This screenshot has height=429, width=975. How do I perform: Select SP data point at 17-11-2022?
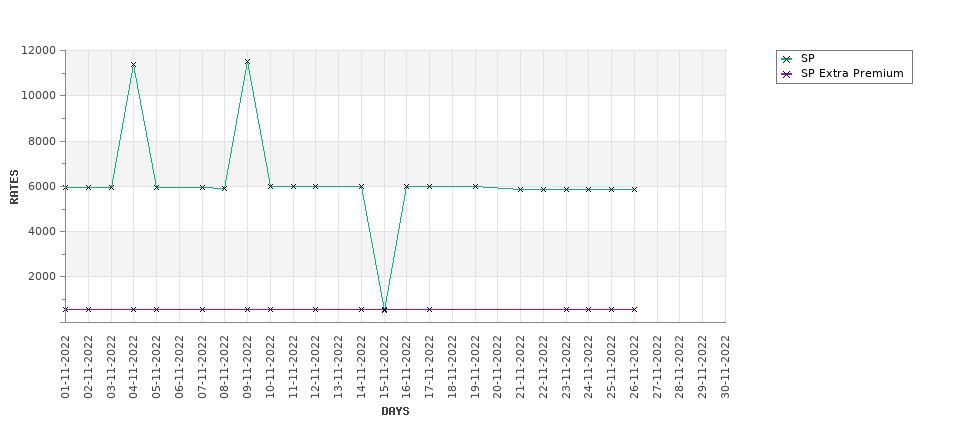click(429, 187)
